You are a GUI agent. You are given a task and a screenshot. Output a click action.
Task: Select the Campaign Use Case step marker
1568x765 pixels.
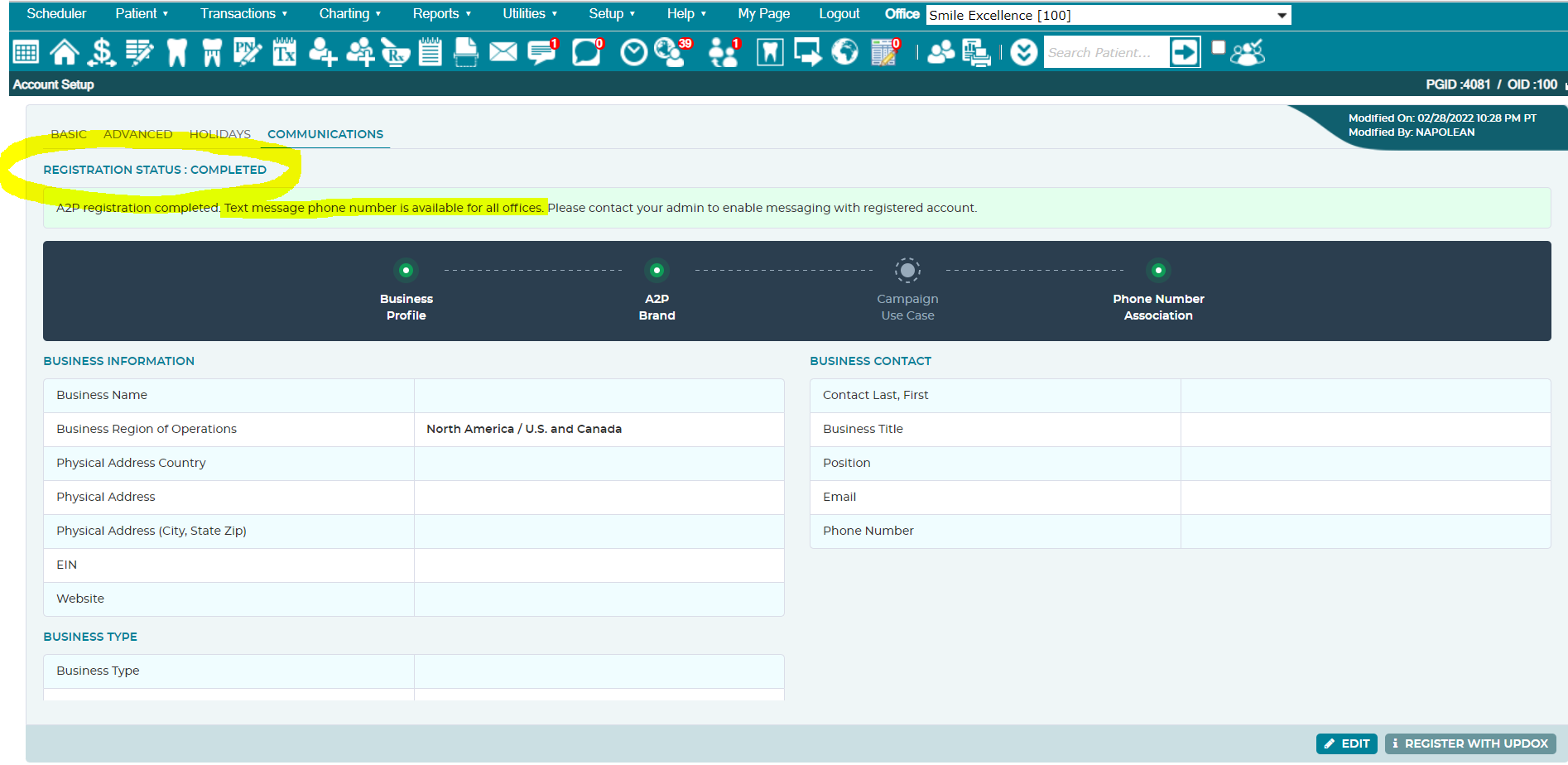point(907,270)
